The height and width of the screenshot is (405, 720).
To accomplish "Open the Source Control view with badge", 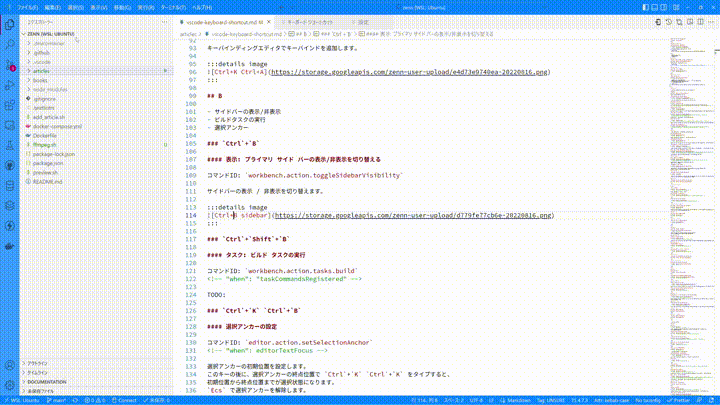I will [x=10, y=65].
